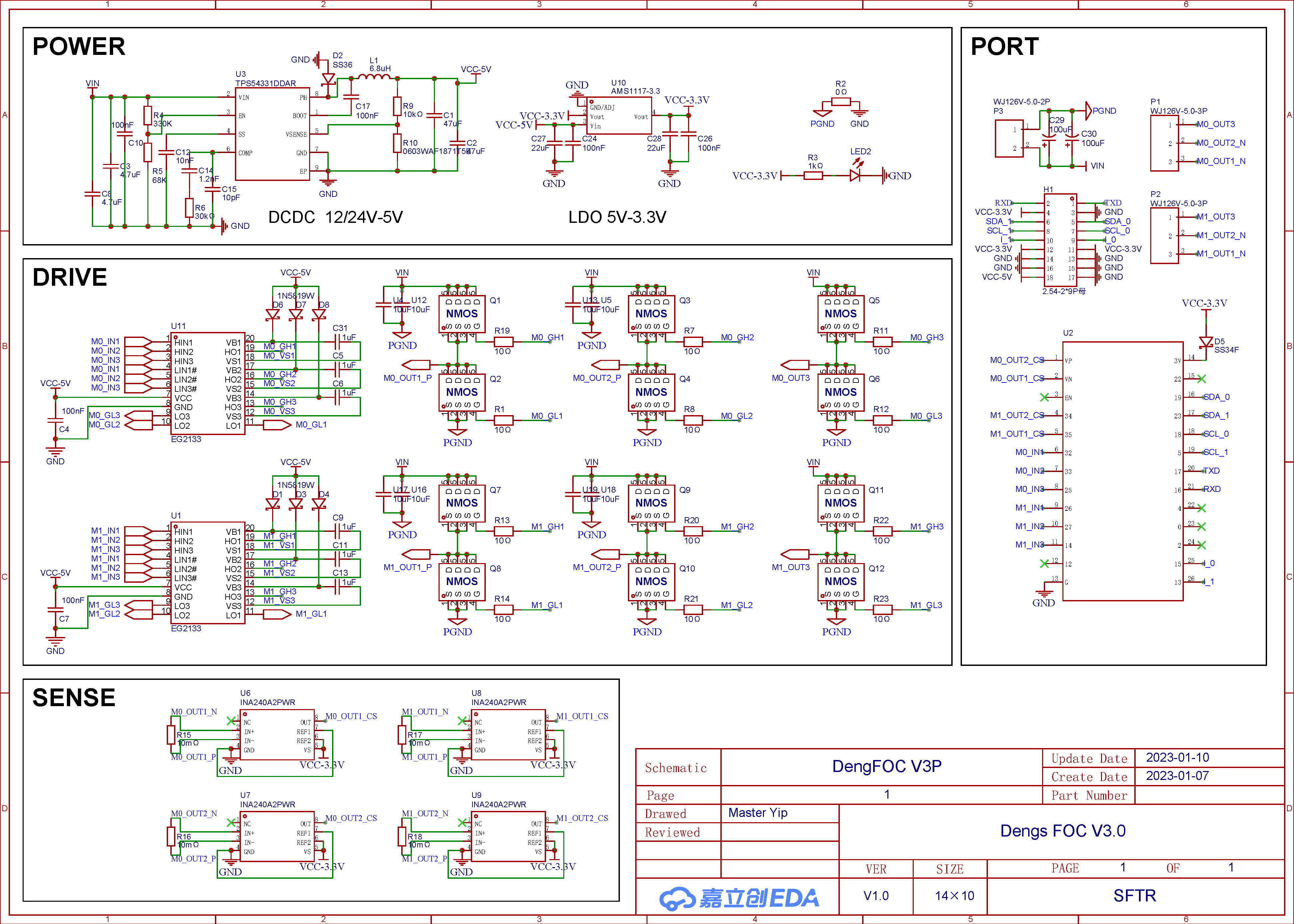Select the Update Date value 2023-01-10

tap(1177, 758)
